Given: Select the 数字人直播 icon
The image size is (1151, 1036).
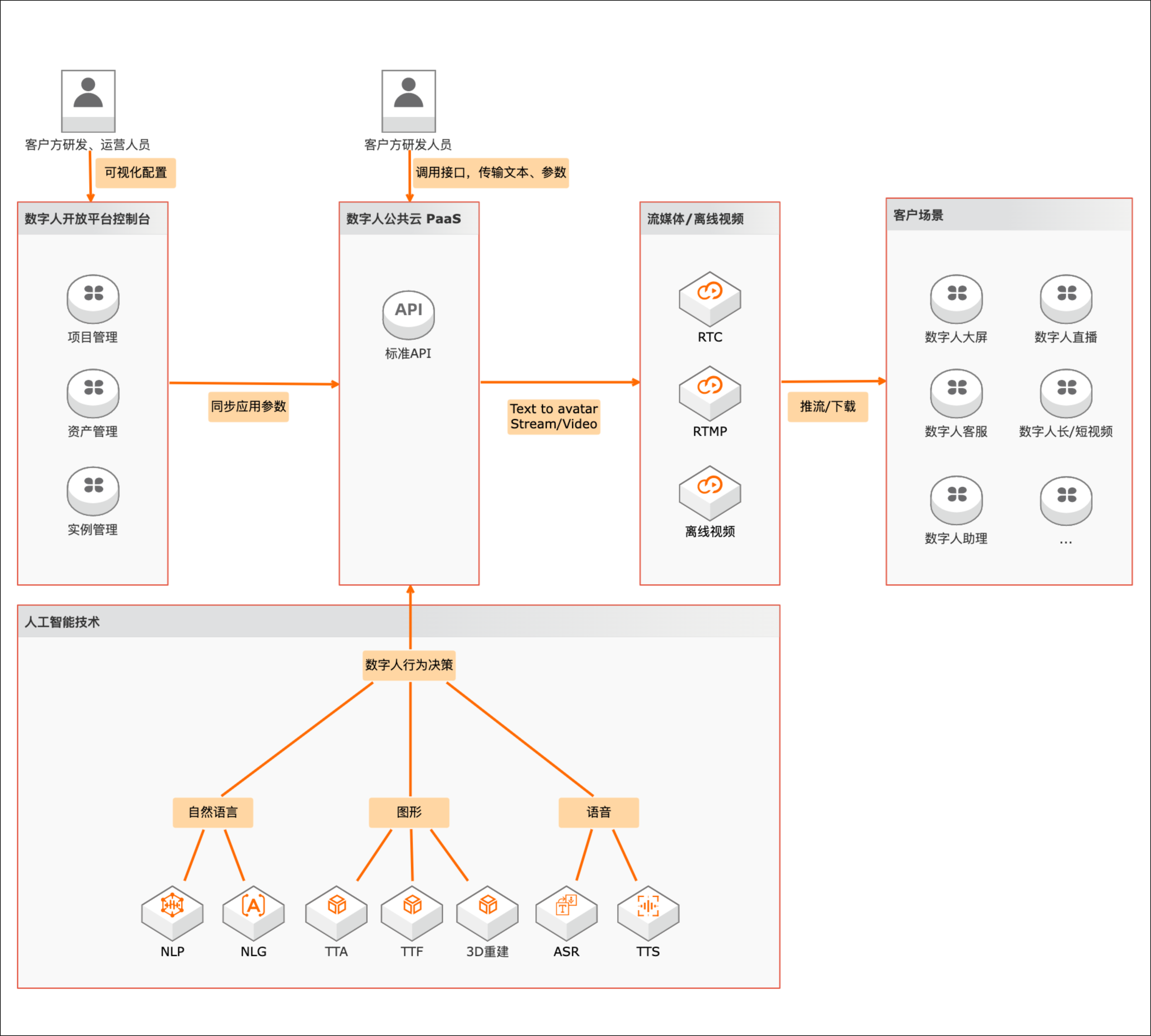Looking at the screenshot, I should click(1066, 299).
